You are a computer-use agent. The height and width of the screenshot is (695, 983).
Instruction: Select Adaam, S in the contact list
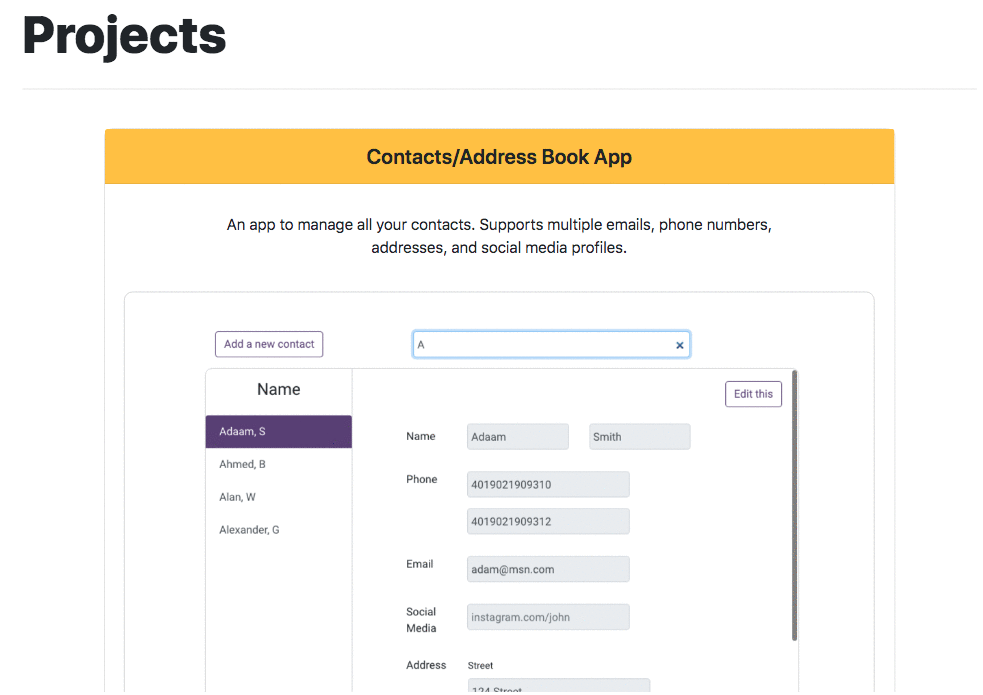(278, 431)
